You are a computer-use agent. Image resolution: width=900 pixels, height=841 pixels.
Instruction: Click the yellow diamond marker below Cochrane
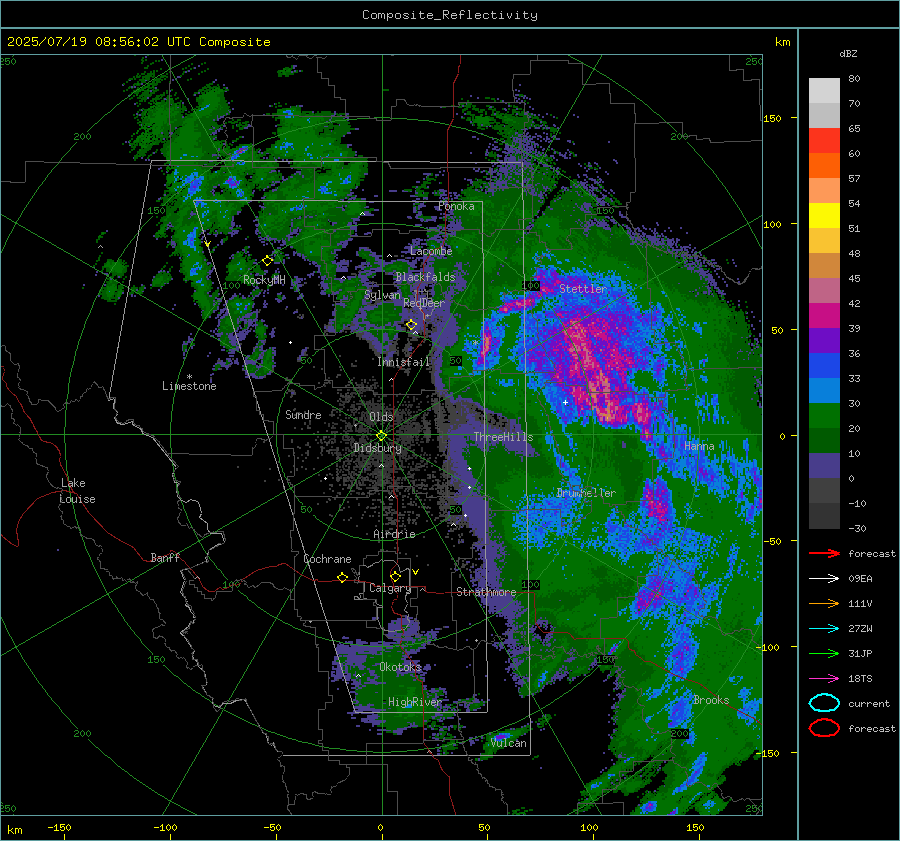coord(342,577)
